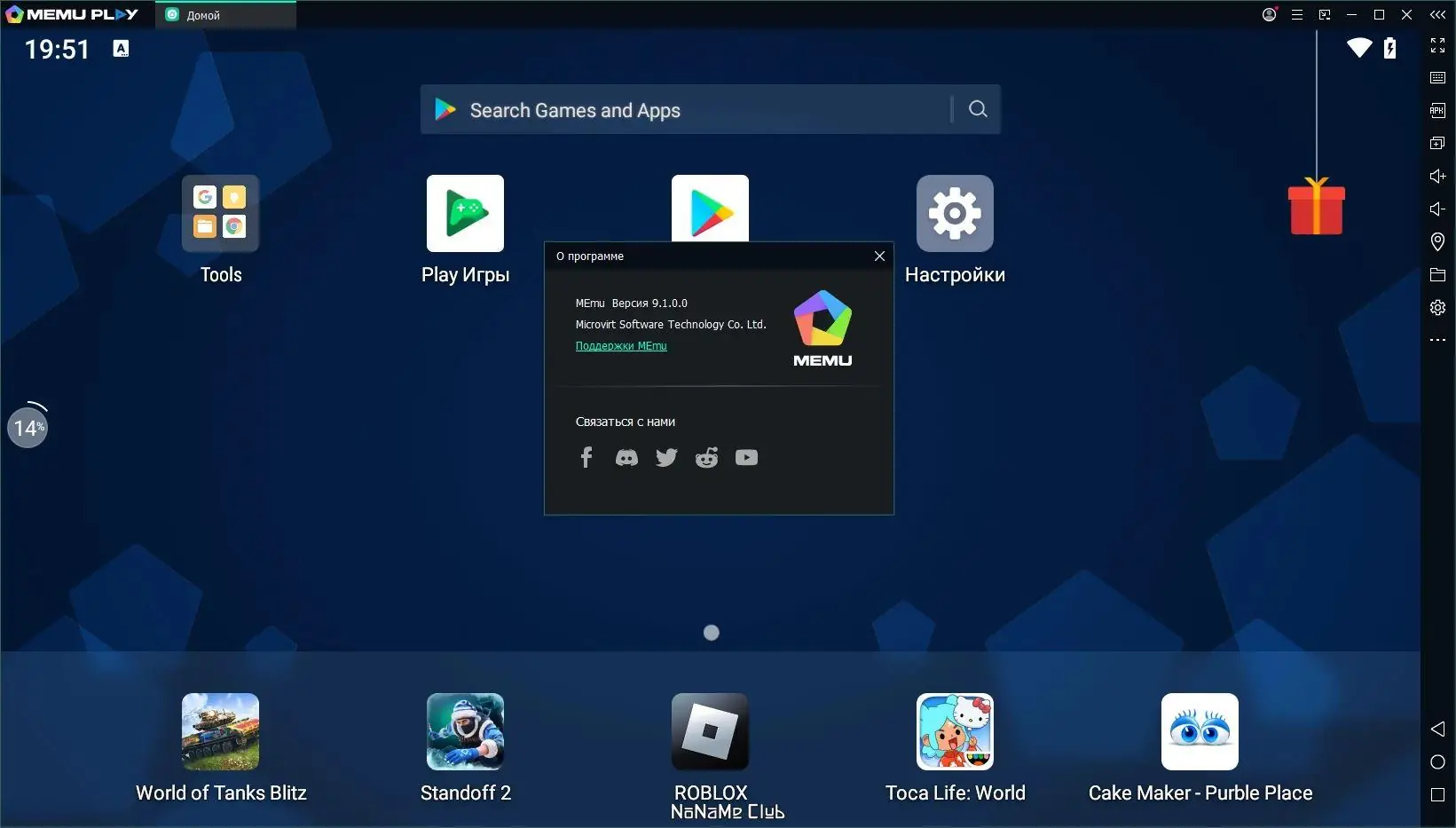Image resolution: width=1456 pixels, height=828 pixels.
Task: Open the ROBLOX app
Action: point(710,731)
